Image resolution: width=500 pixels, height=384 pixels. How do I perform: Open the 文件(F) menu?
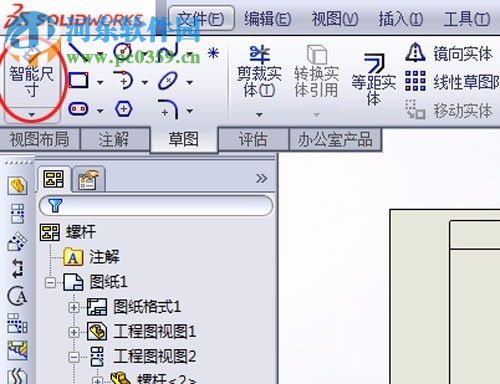201,18
